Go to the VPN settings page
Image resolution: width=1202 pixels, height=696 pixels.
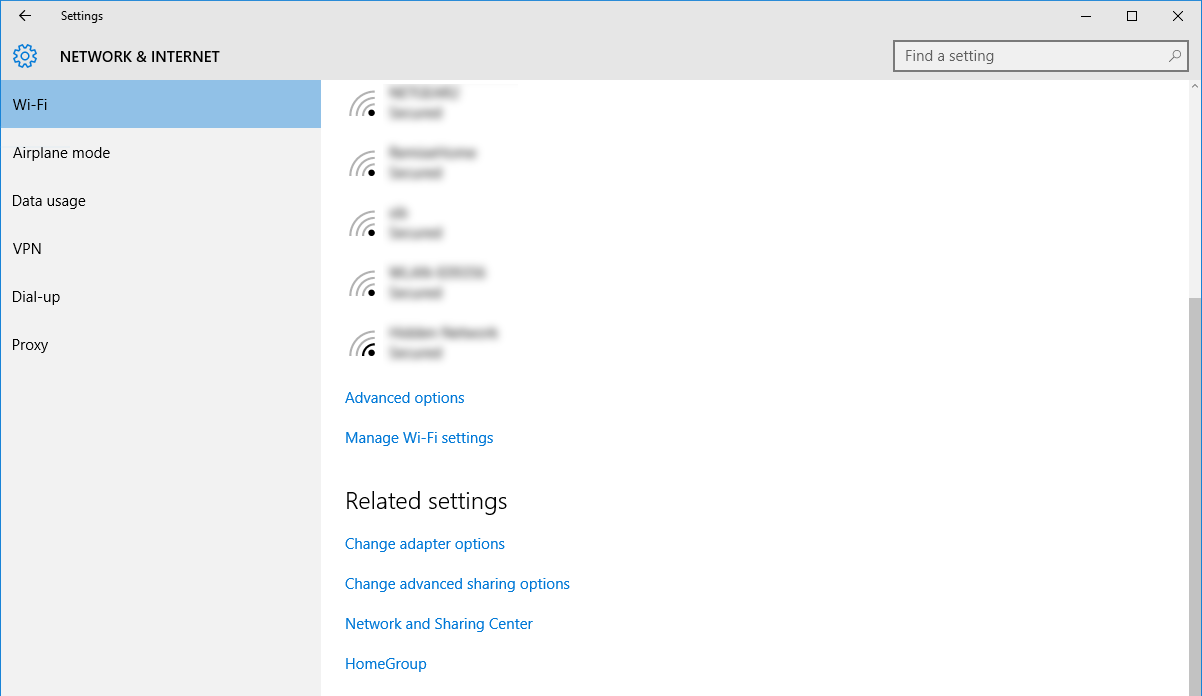(27, 249)
